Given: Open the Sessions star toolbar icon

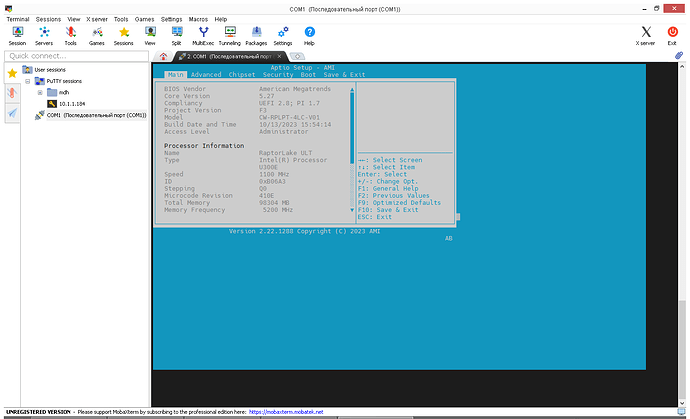Looking at the screenshot, I should click(124, 36).
